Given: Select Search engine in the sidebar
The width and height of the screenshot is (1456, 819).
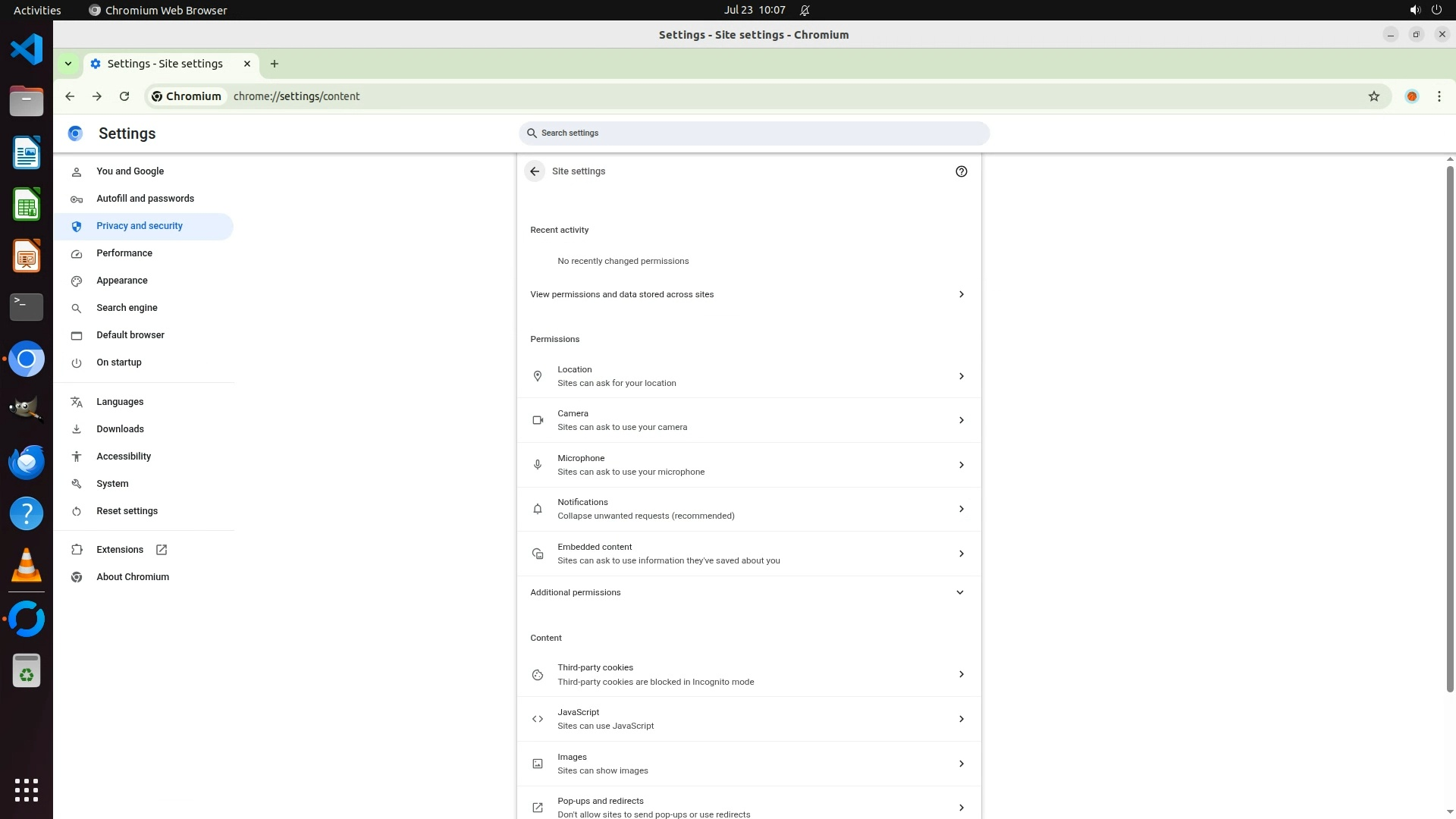Looking at the screenshot, I should pos(127,308).
